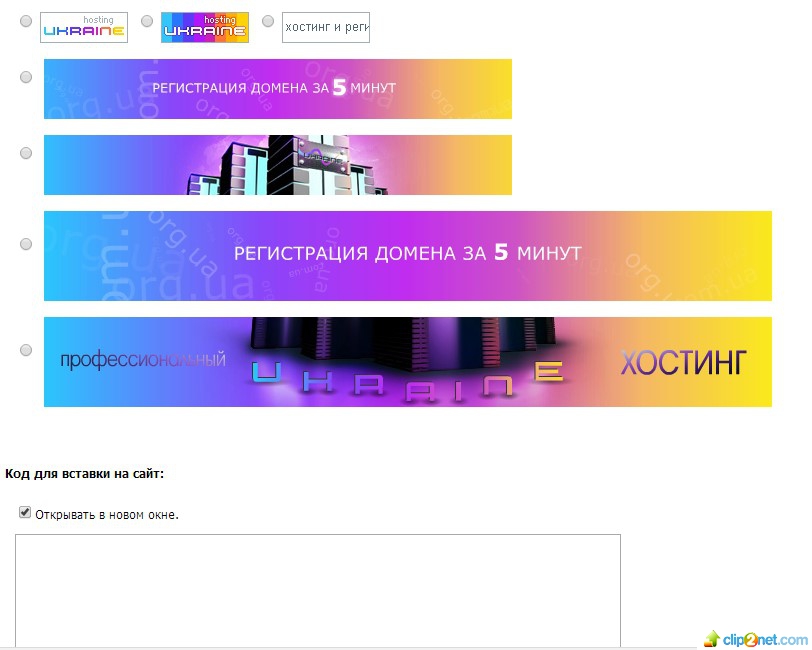Screen dimensions: 812x650
Task: Click the medium banner showing the building
Action: [277, 165]
